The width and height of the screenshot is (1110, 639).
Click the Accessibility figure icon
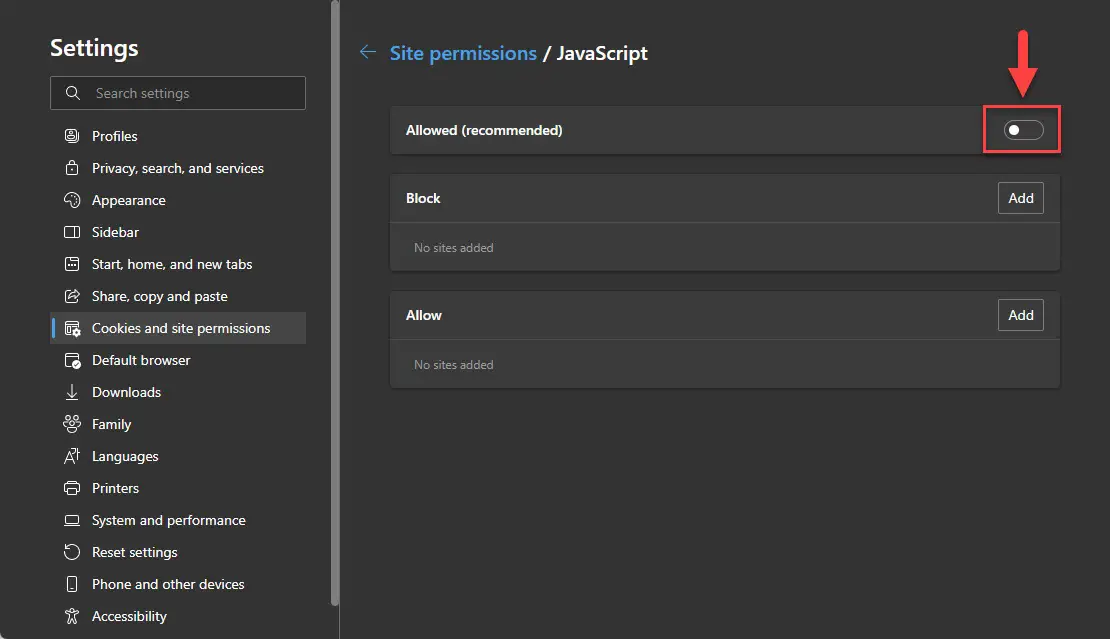coord(71,616)
